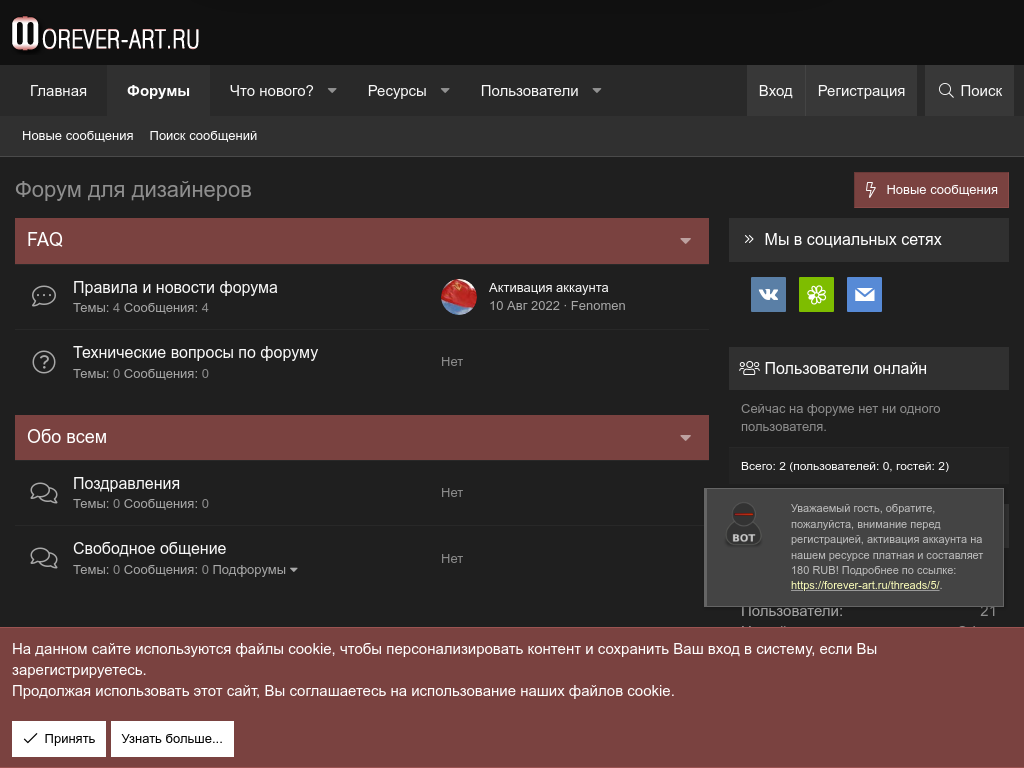Viewport: 1024px width, 768px height.
Task: Click chat bubbles icon beside Поздравления
Action: 44,492
